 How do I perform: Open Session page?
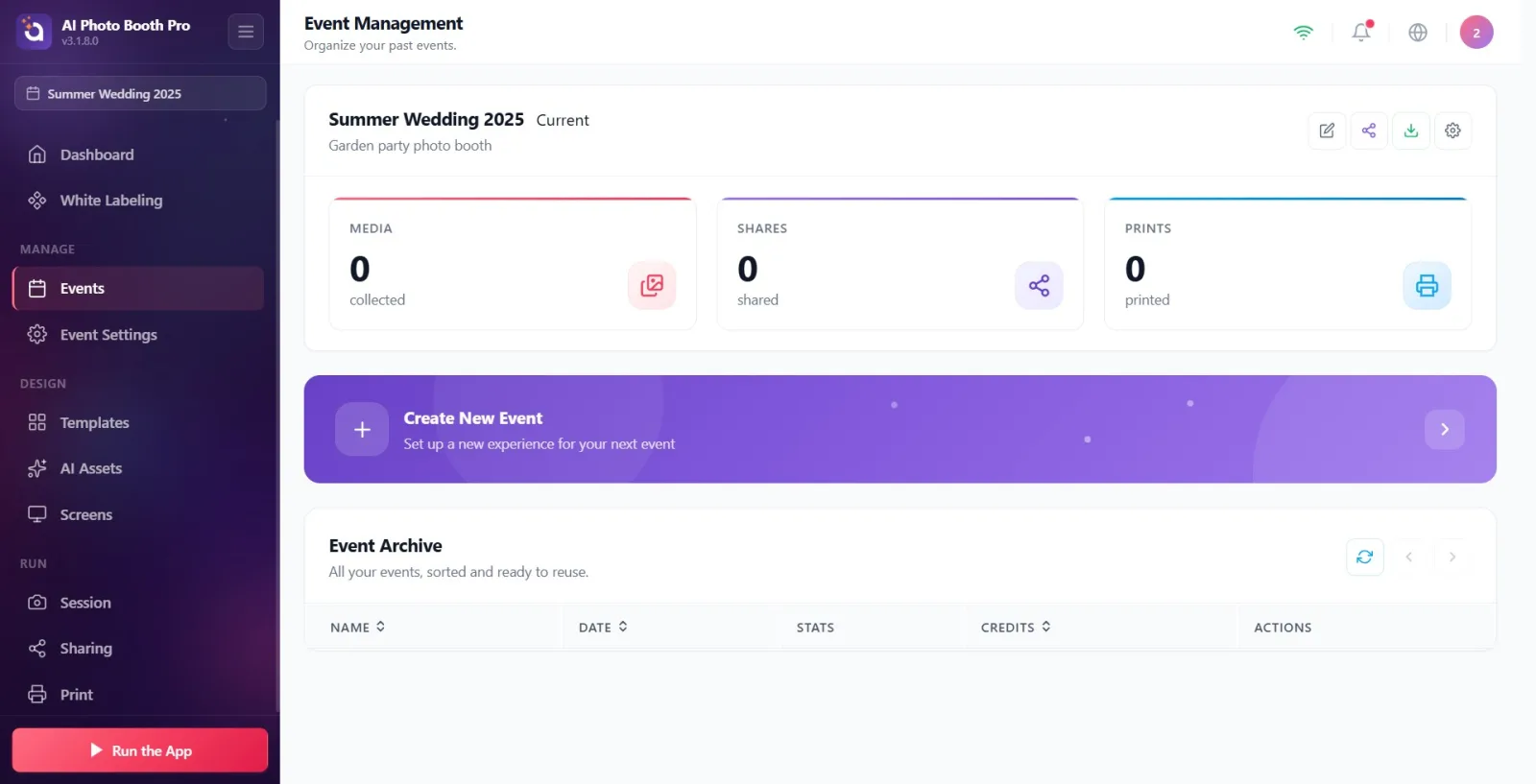coord(138,604)
